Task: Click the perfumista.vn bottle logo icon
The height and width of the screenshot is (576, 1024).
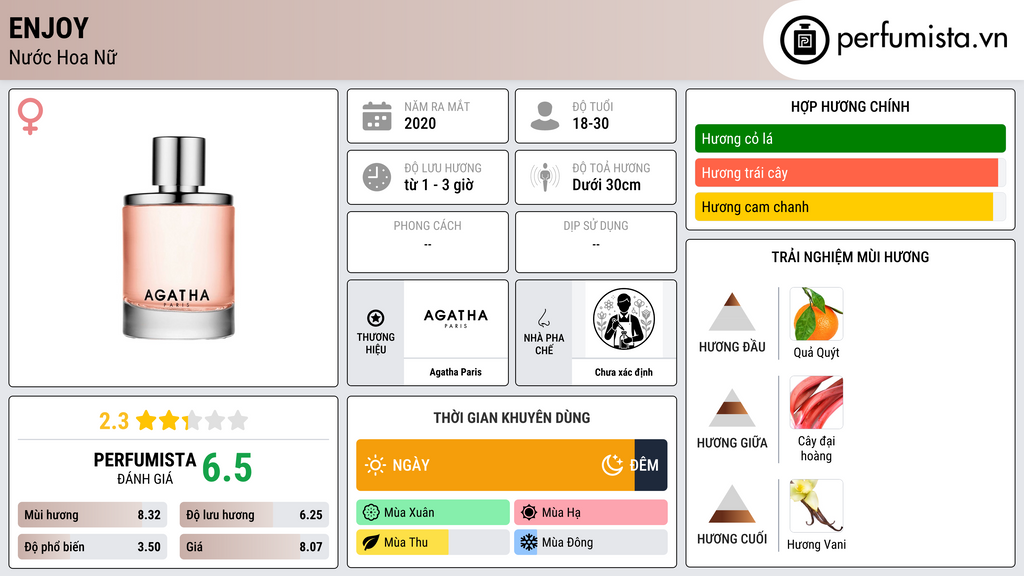Action: [804, 40]
